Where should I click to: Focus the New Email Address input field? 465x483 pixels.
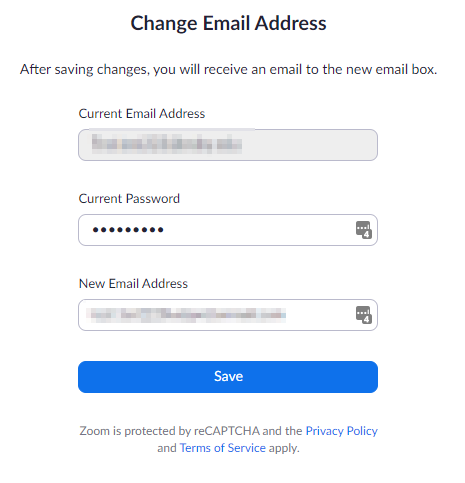(228, 315)
